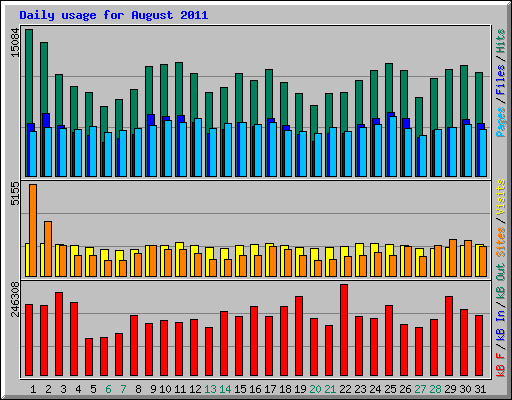The image size is (512, 400).
Task: Click day label 4 on x-axis
Action: [x=78, y=389]
